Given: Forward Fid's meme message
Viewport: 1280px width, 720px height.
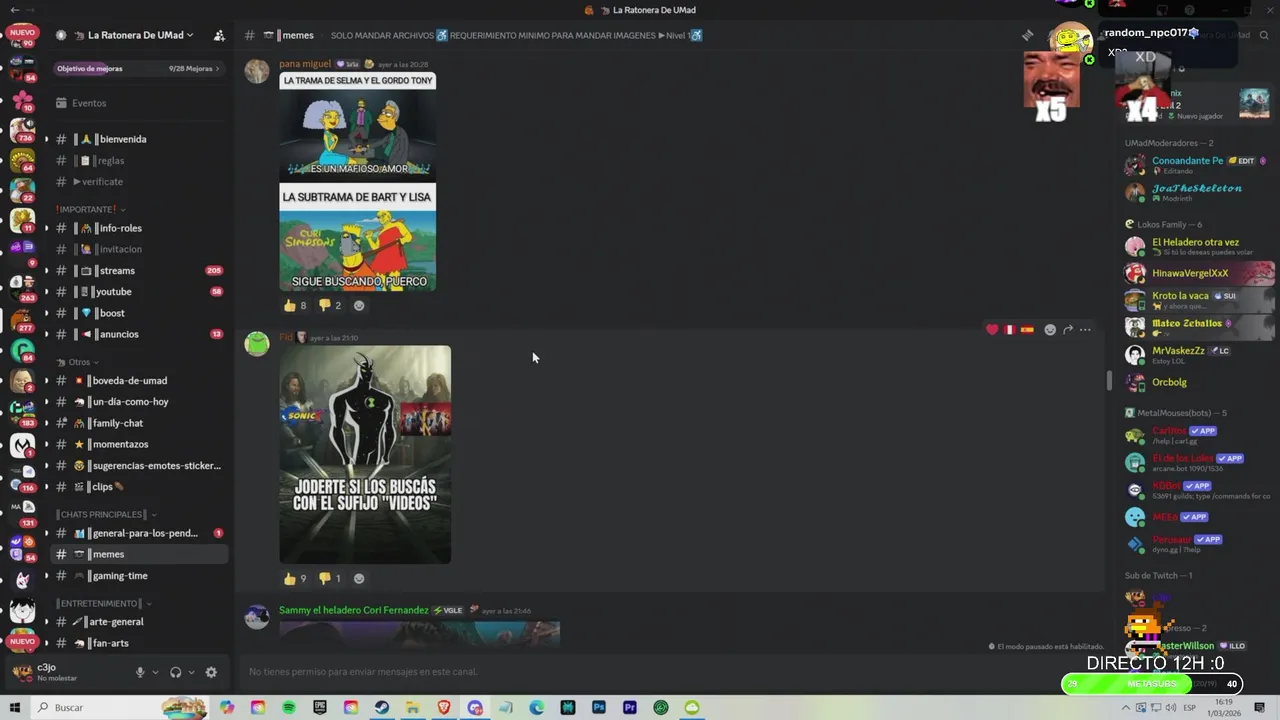Looking at the screenshot, I should (1068, 329).
